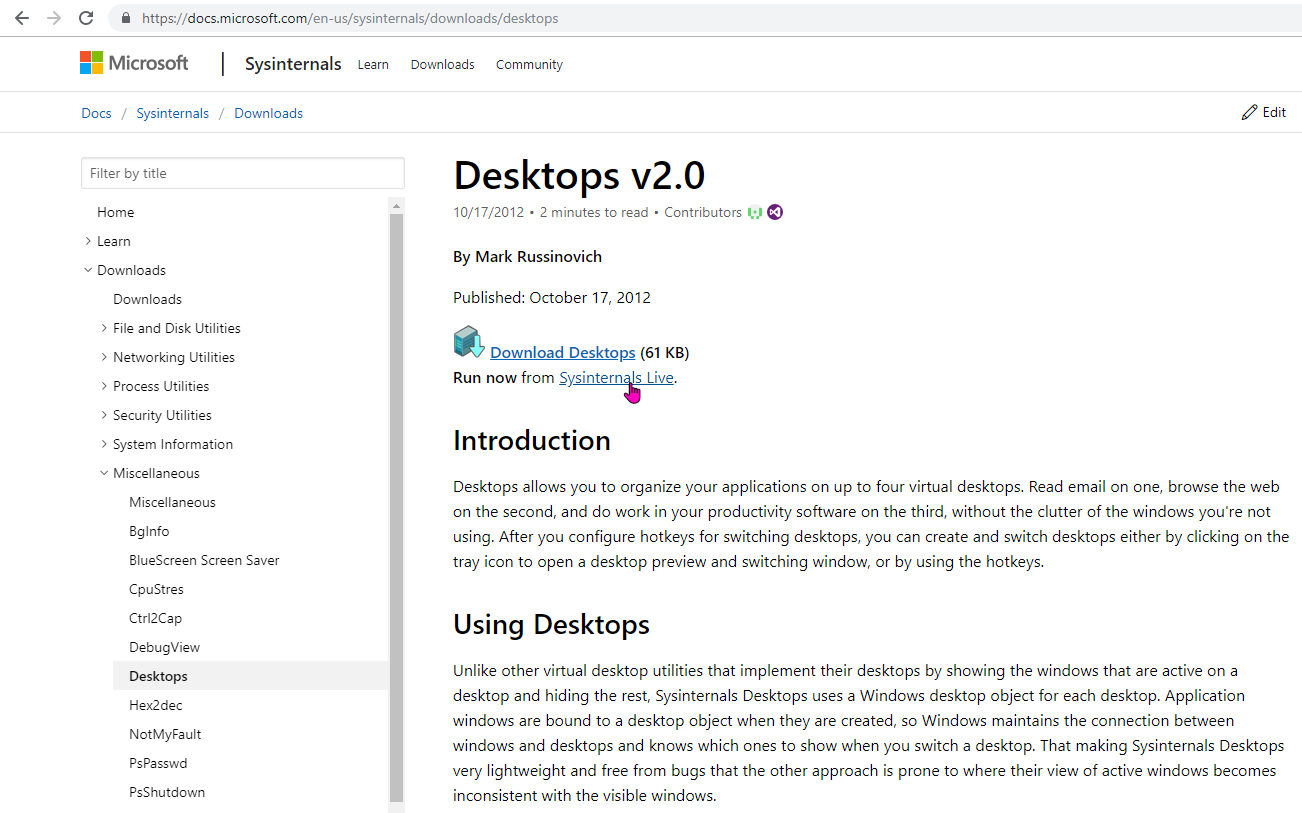Viewport: 1302px width, 813px height.
Task: Click the Download Desktops link
Action: pos(562,352)
